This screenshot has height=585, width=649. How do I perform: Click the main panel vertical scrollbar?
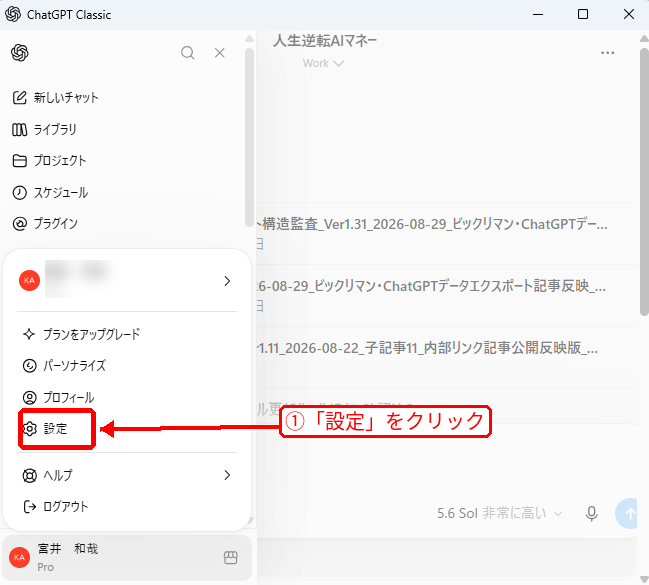coord(644,181)
